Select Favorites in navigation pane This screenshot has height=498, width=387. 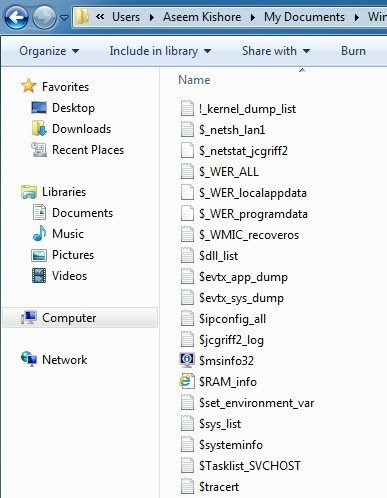pos(66,87)
